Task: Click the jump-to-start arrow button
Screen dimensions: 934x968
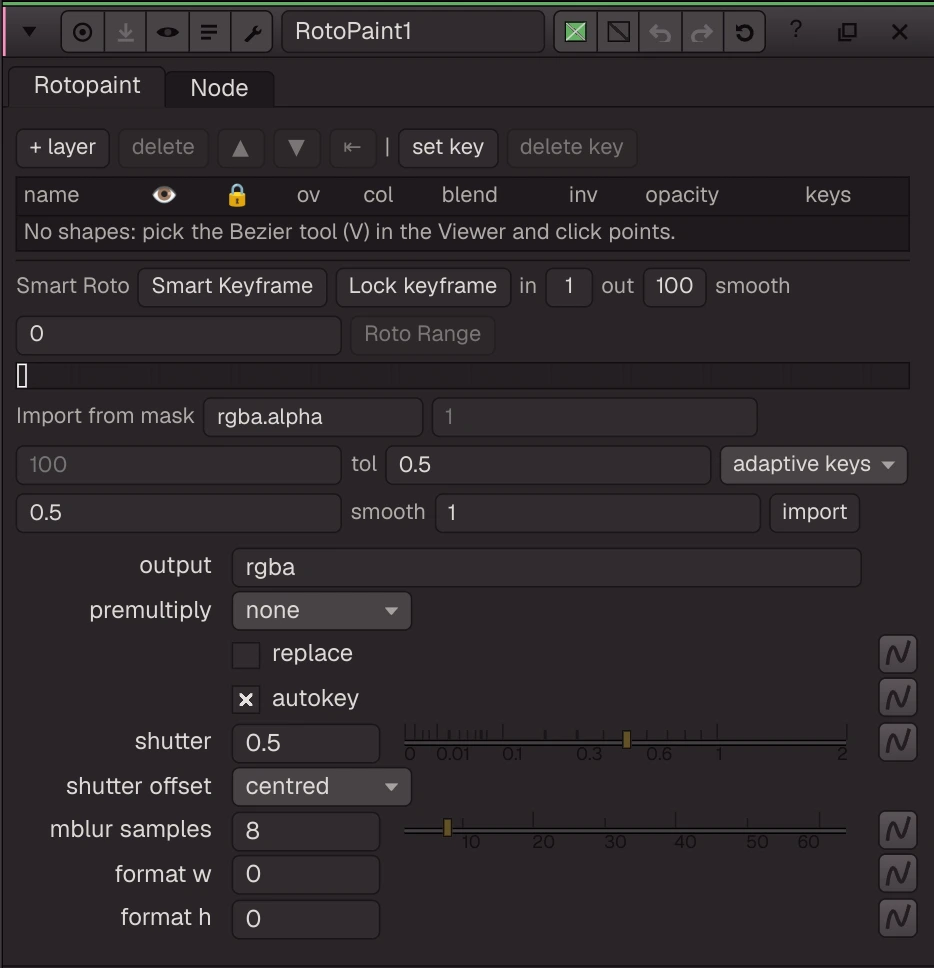Action: 352,148
